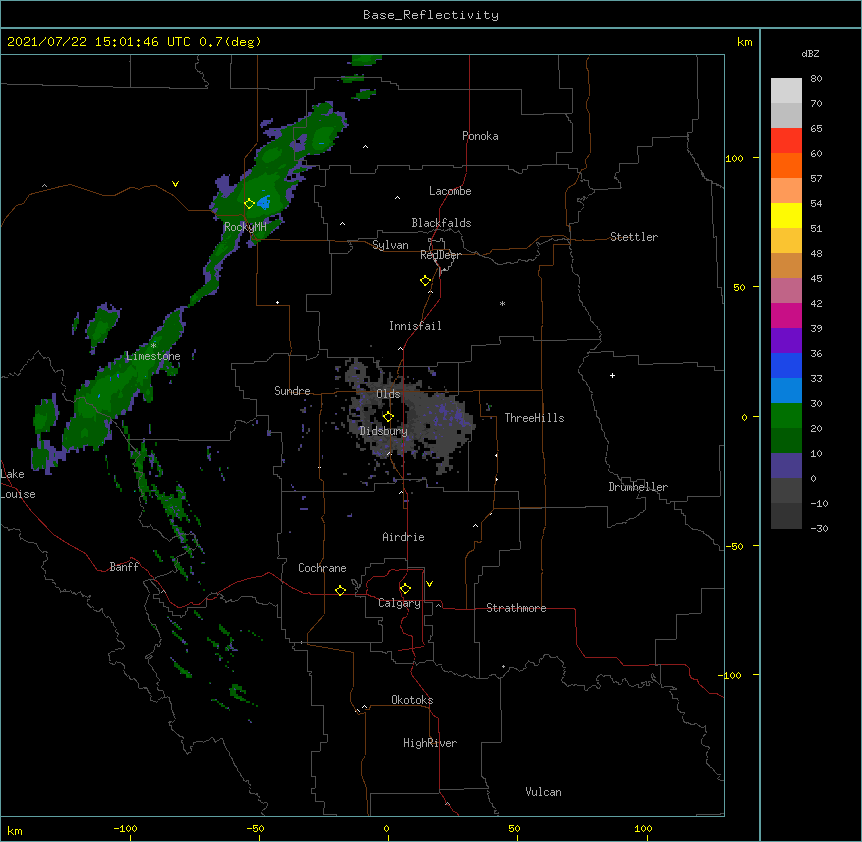Click the white asterisk marker east of Innisfail

(x=502, y=303)
